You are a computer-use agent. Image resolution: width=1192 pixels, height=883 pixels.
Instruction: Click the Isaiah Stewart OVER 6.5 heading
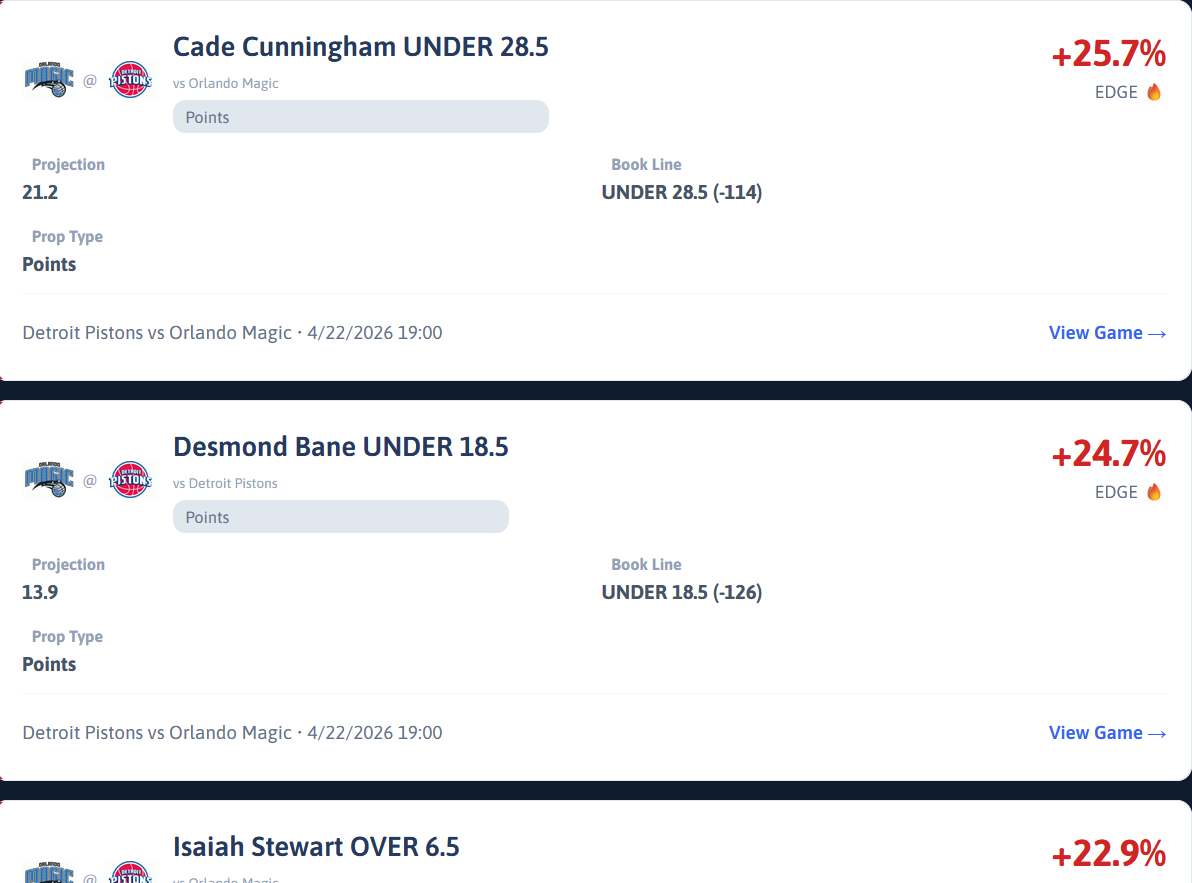(x=316, y=847)
